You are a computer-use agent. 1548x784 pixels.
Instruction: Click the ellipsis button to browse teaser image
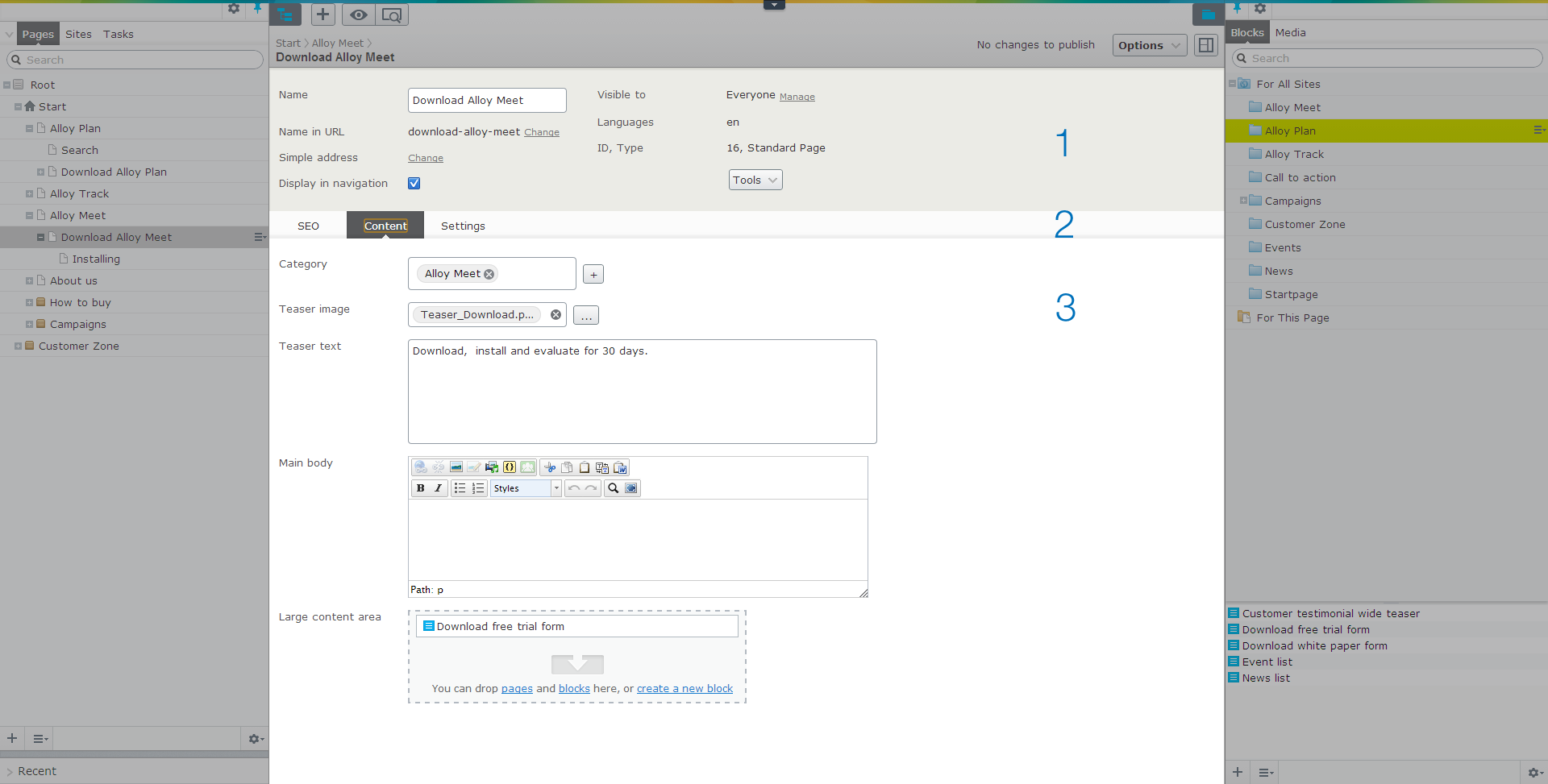(x=586, y=316)
